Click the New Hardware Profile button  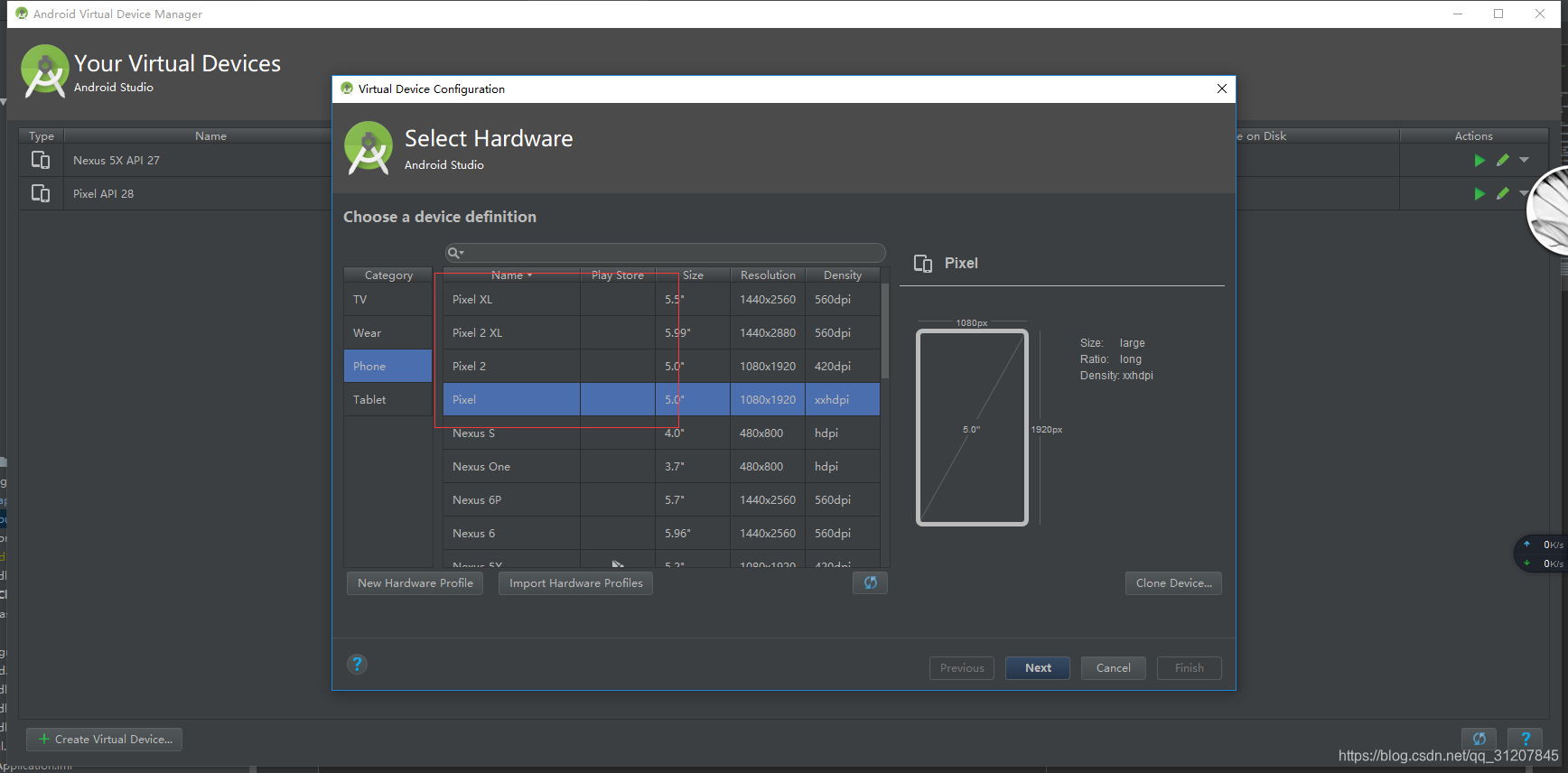(x=415, y=582)
